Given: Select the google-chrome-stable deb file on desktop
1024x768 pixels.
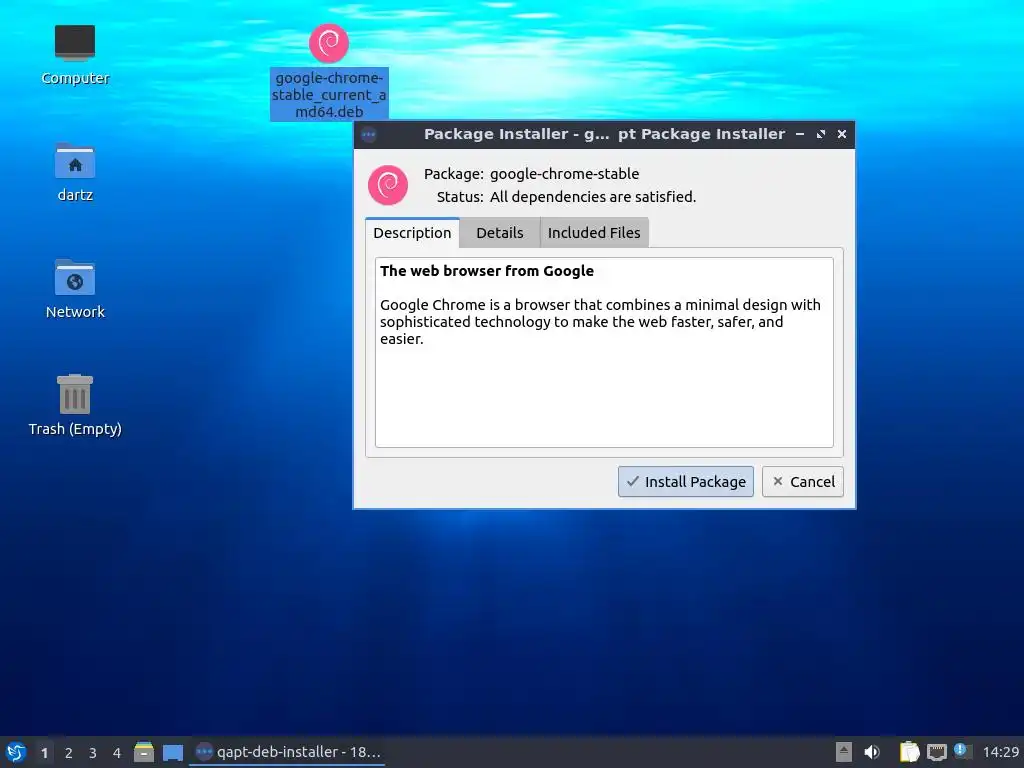Looking at the screenshot, I should tap(329, 71).
